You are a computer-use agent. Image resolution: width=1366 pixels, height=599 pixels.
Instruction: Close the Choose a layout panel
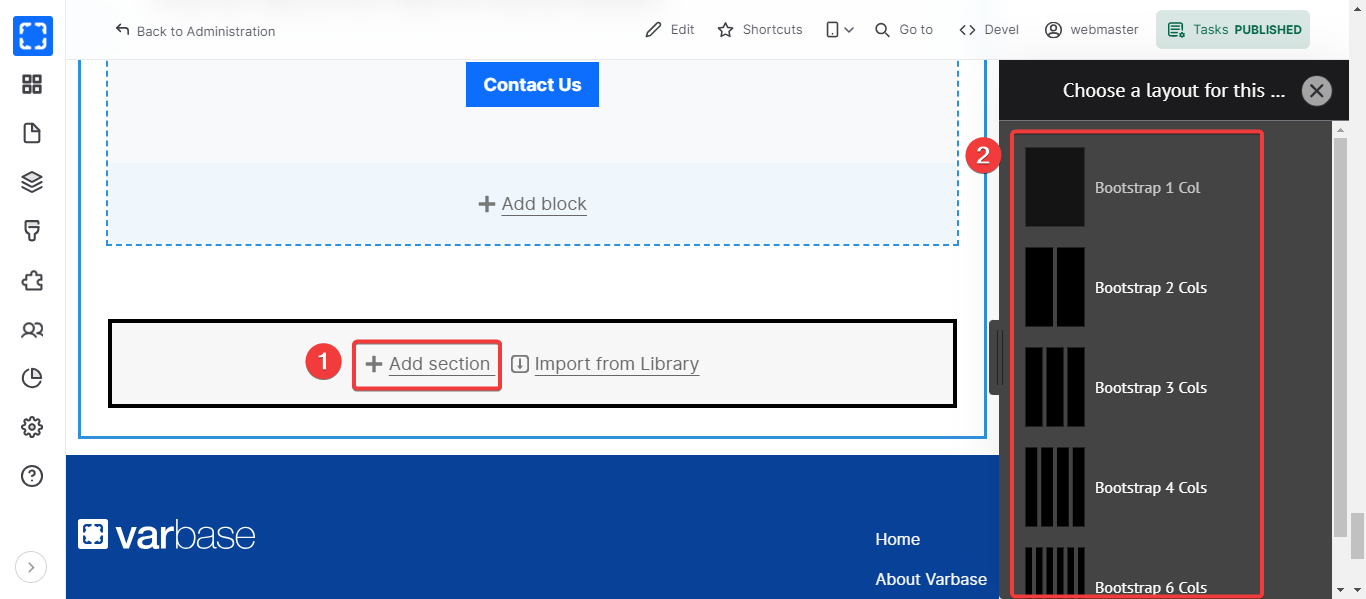pyautogui.click(x=1316, y=91)
